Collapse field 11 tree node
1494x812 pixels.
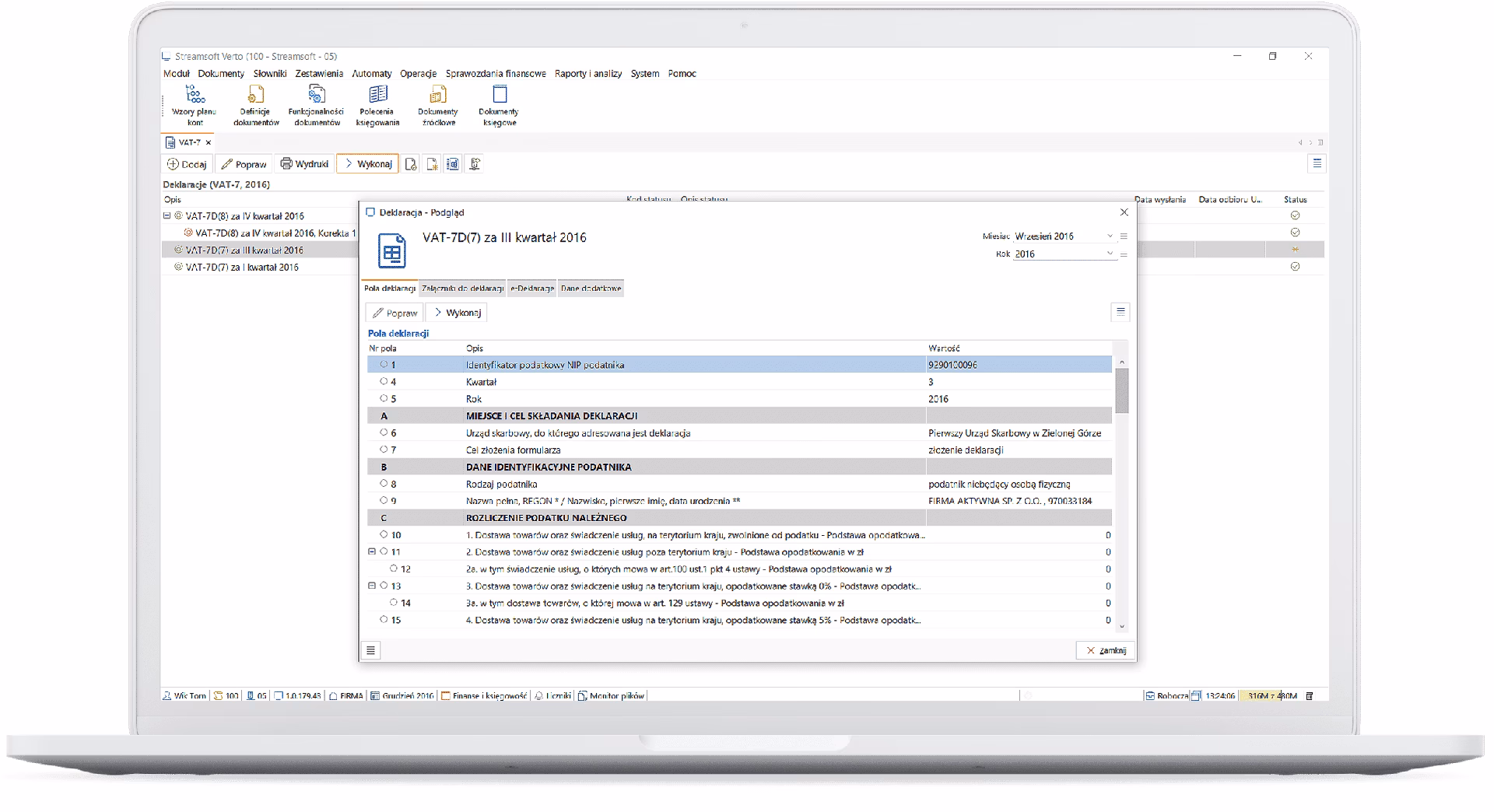point(372,551)
